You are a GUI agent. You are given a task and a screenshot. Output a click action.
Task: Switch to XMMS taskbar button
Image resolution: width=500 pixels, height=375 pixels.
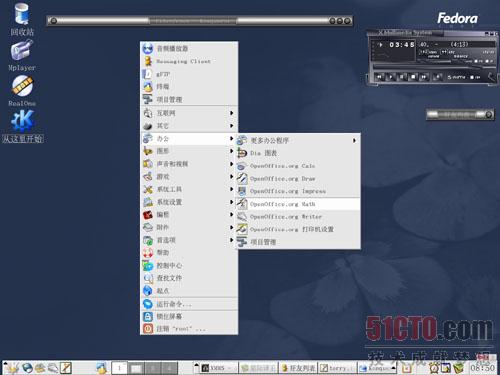click(x=219, y=368)
